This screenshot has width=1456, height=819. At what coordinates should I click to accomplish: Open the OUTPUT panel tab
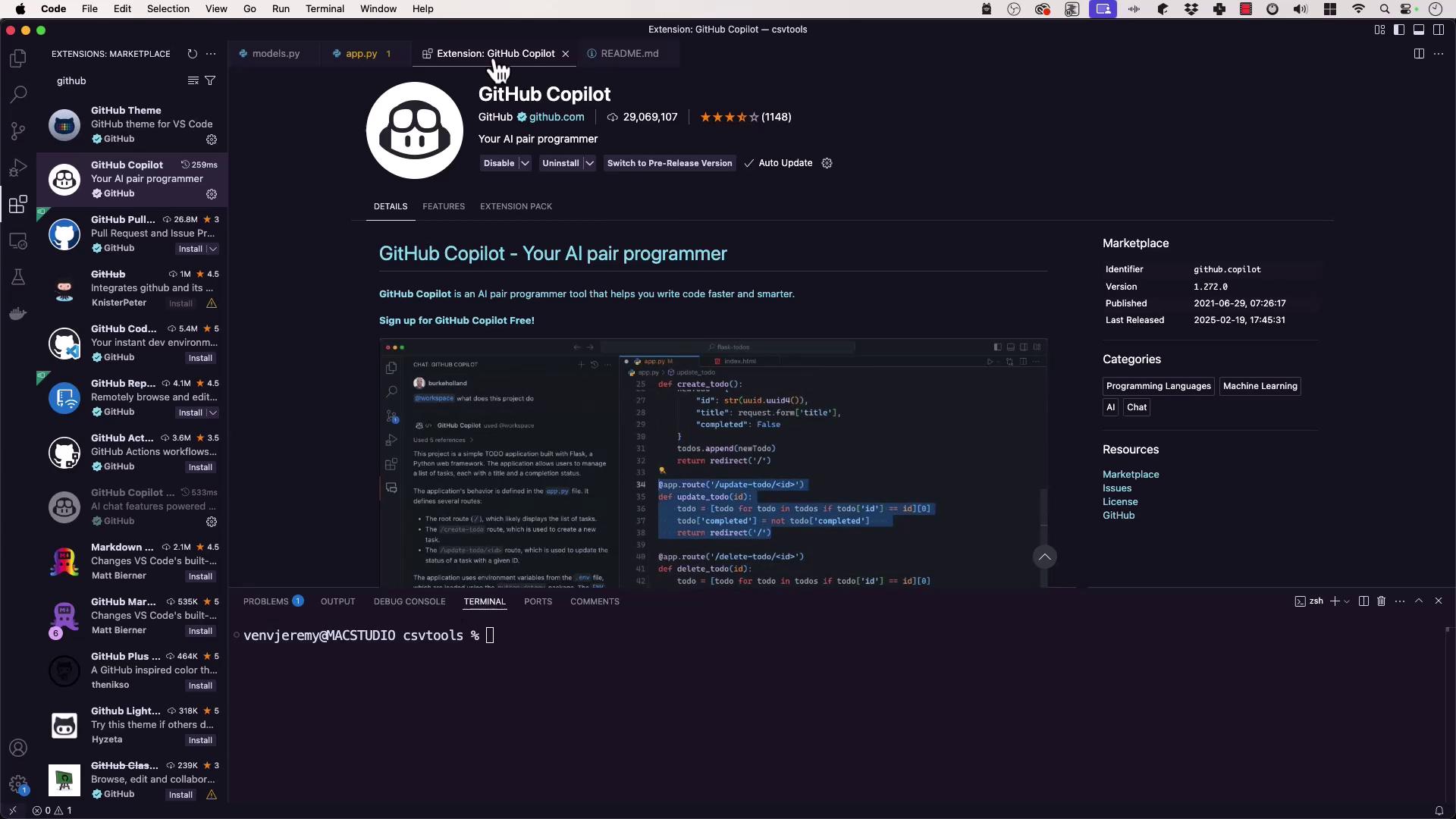pos(337,601)
